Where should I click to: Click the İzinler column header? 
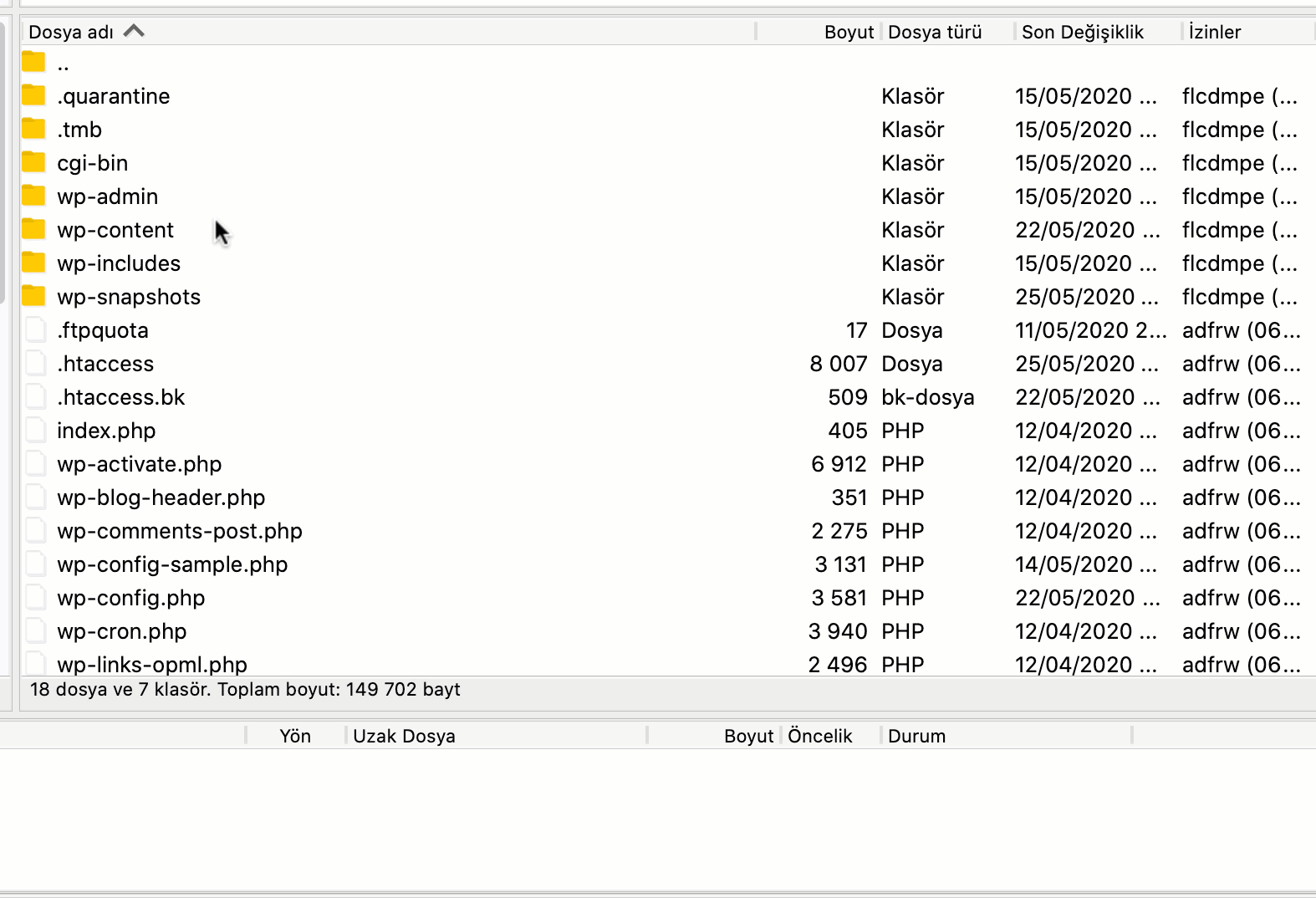(x=1214, y=32)
